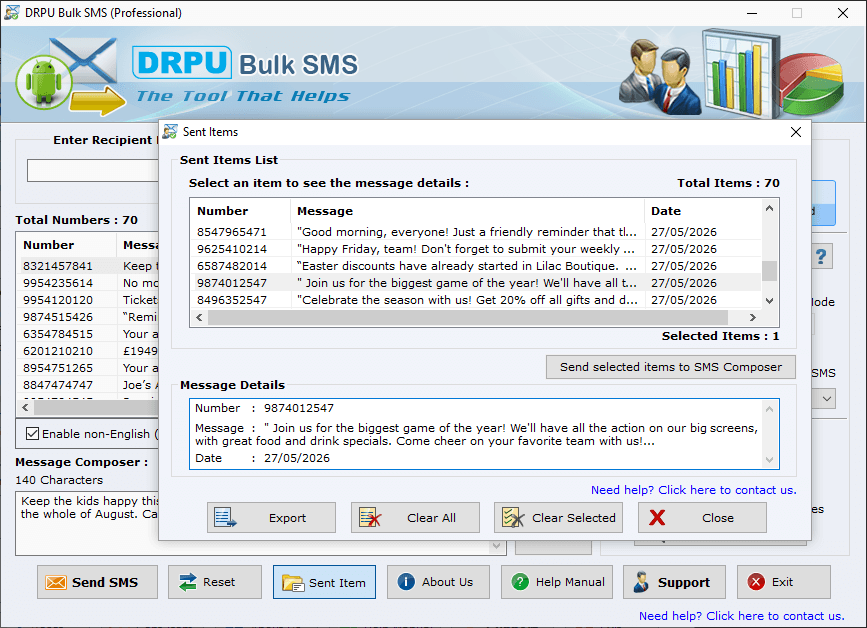Viewport: 867px width, 628px height.
Task: Click the red X Close icon
Action: coord(657,517)
